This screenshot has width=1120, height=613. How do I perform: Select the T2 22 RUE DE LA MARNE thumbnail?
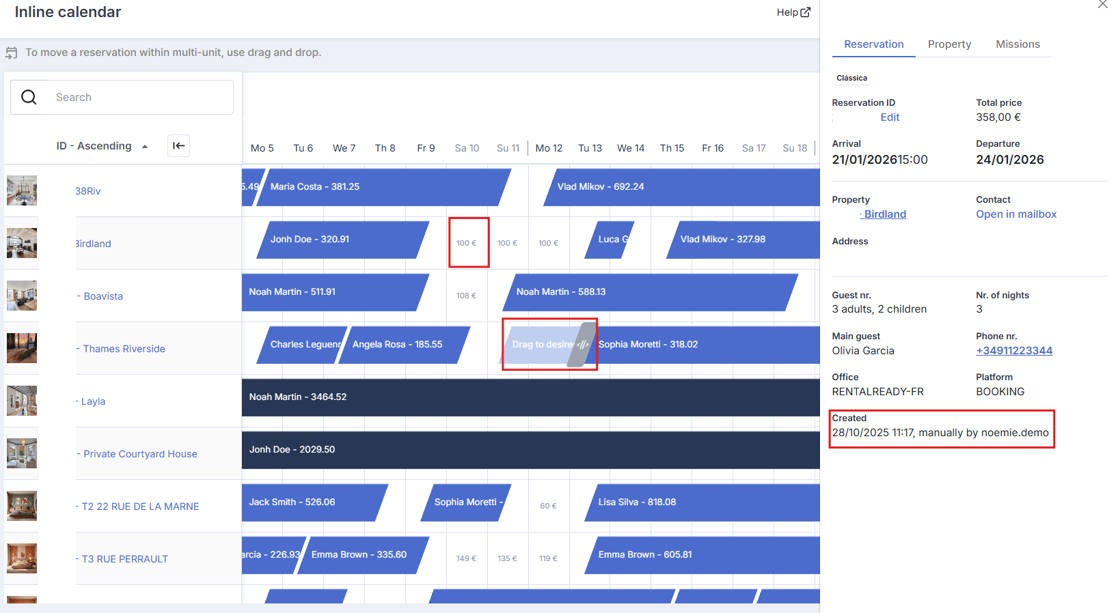pyautogui.click(x=21, y=506)
